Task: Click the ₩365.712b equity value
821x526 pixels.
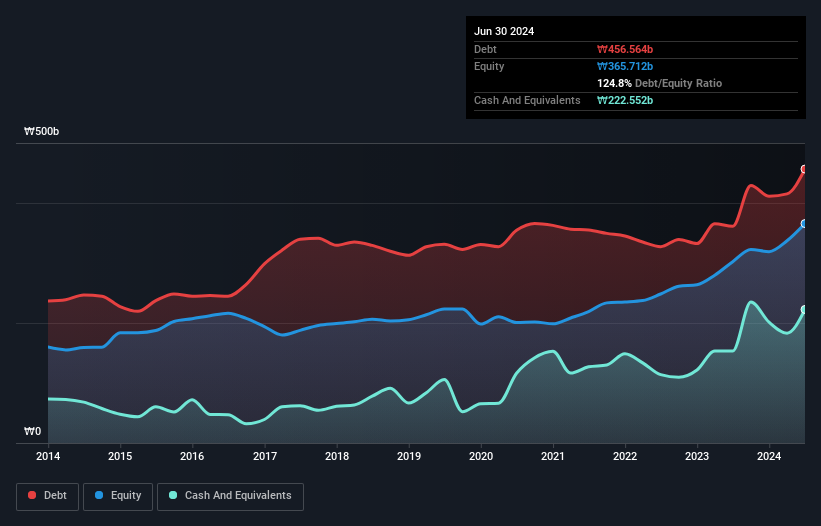Action: [x=625, y=66]
